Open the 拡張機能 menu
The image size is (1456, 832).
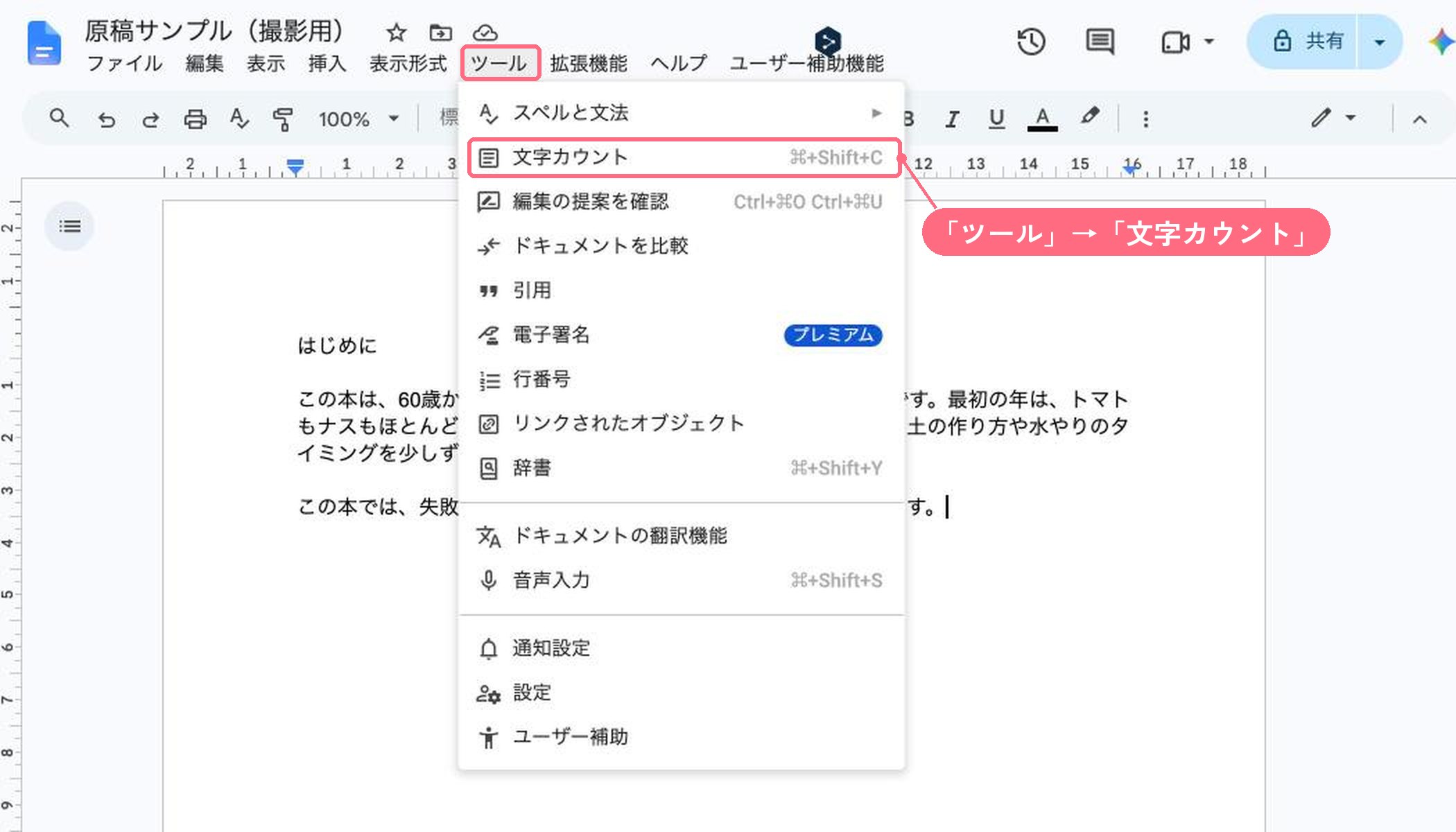click(589, 63)
